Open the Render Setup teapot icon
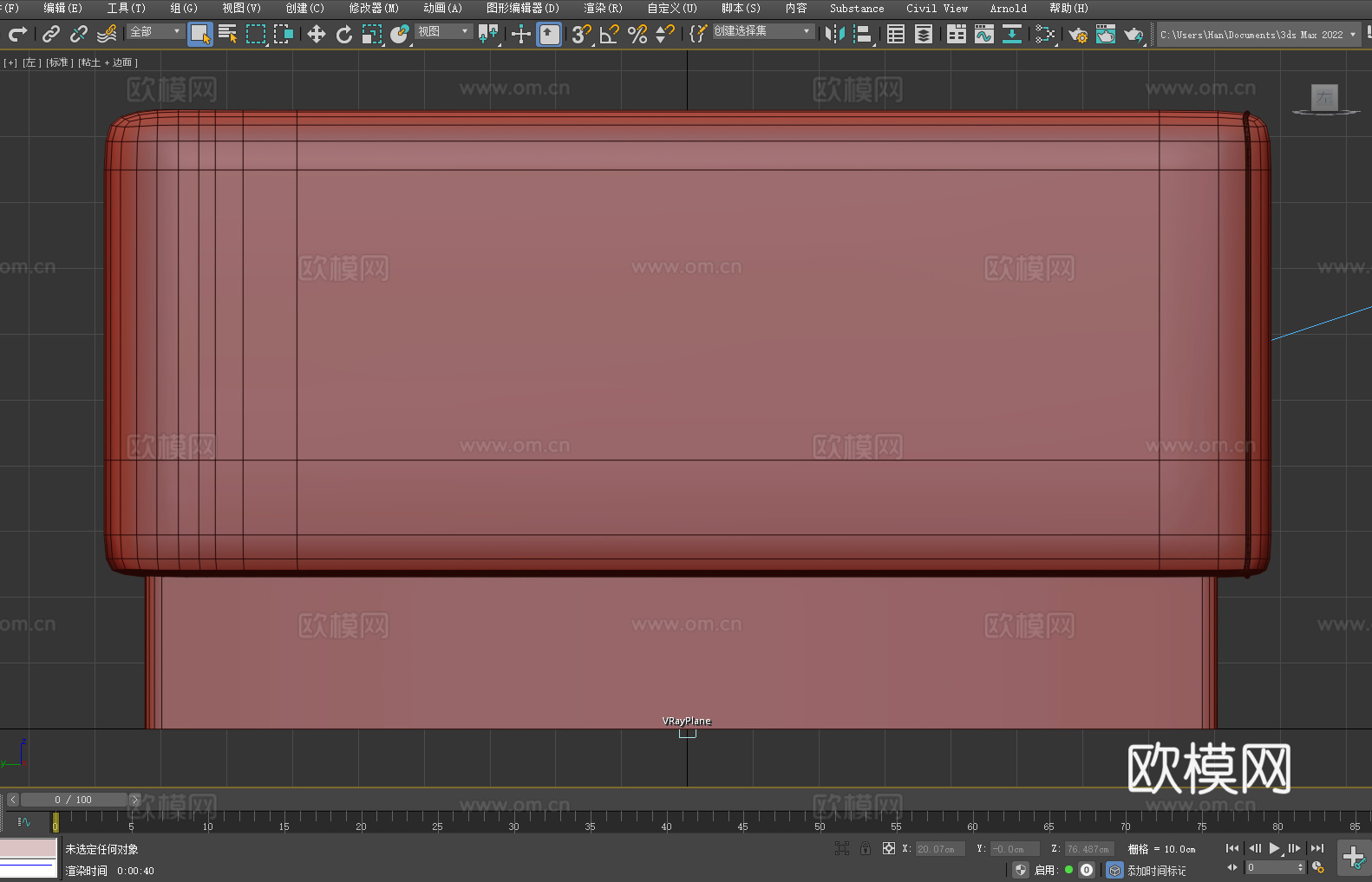 (x=1078, y=34)
